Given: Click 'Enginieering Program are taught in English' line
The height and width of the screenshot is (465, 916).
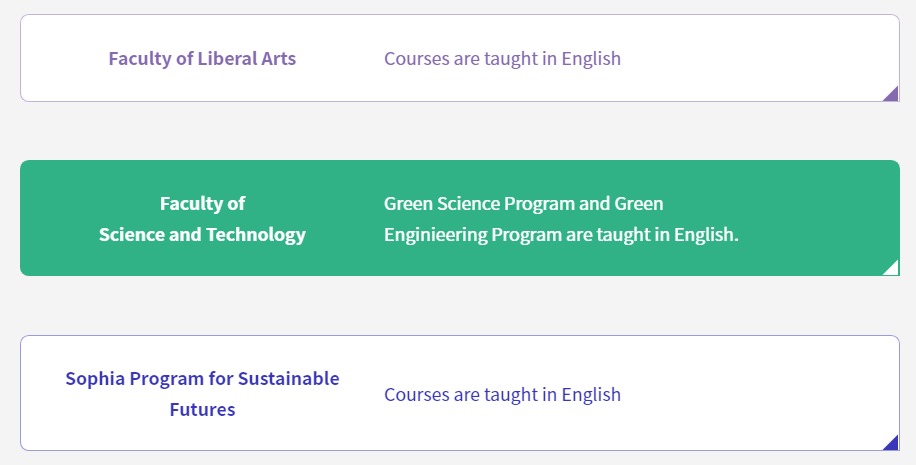Looking at the screenshot, I should [561, 234].
